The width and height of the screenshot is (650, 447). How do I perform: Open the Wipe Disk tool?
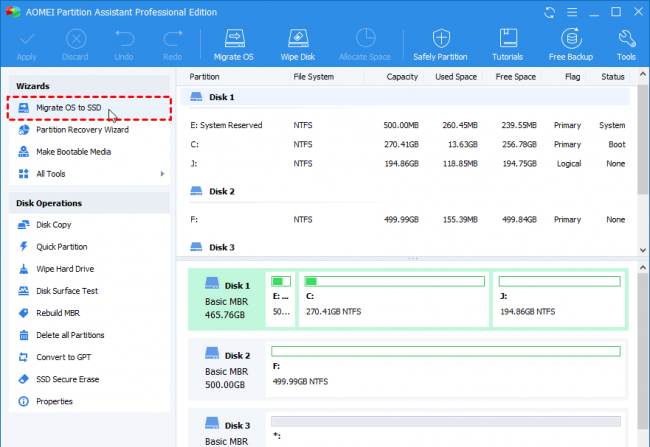click(298, 44)
